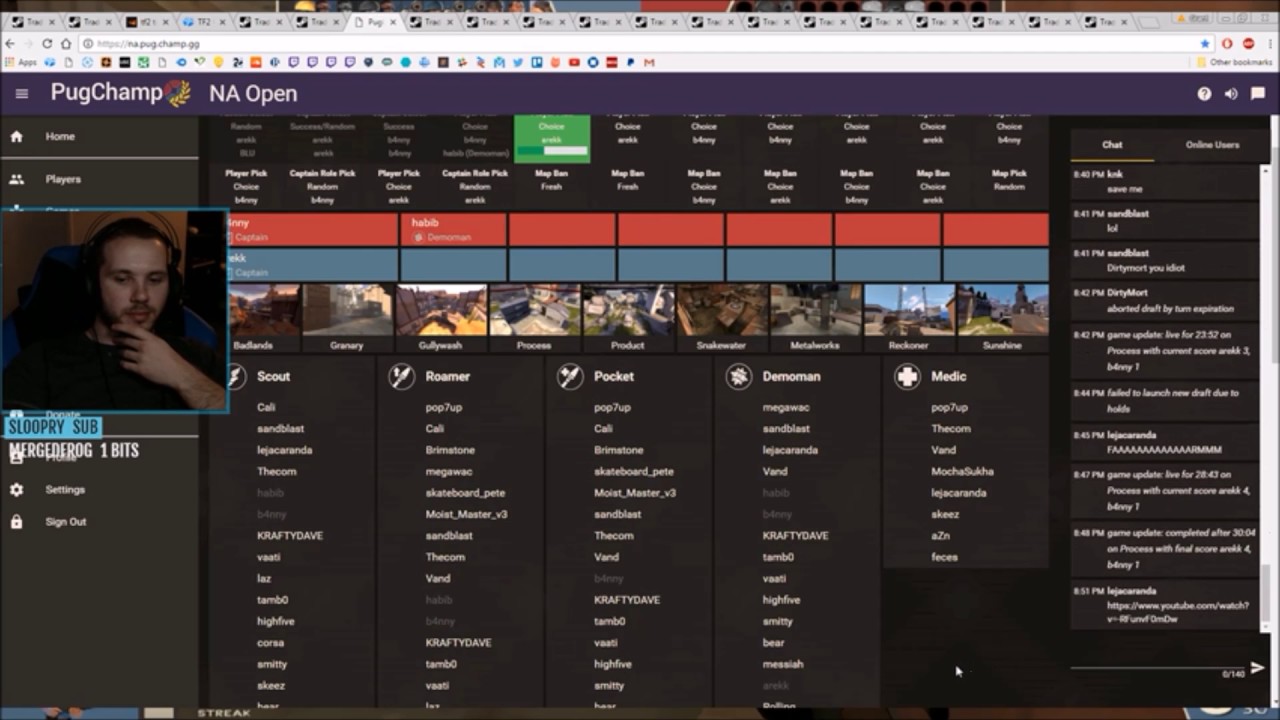
Task: Click the Players people icon
Action: coord(16,179)
